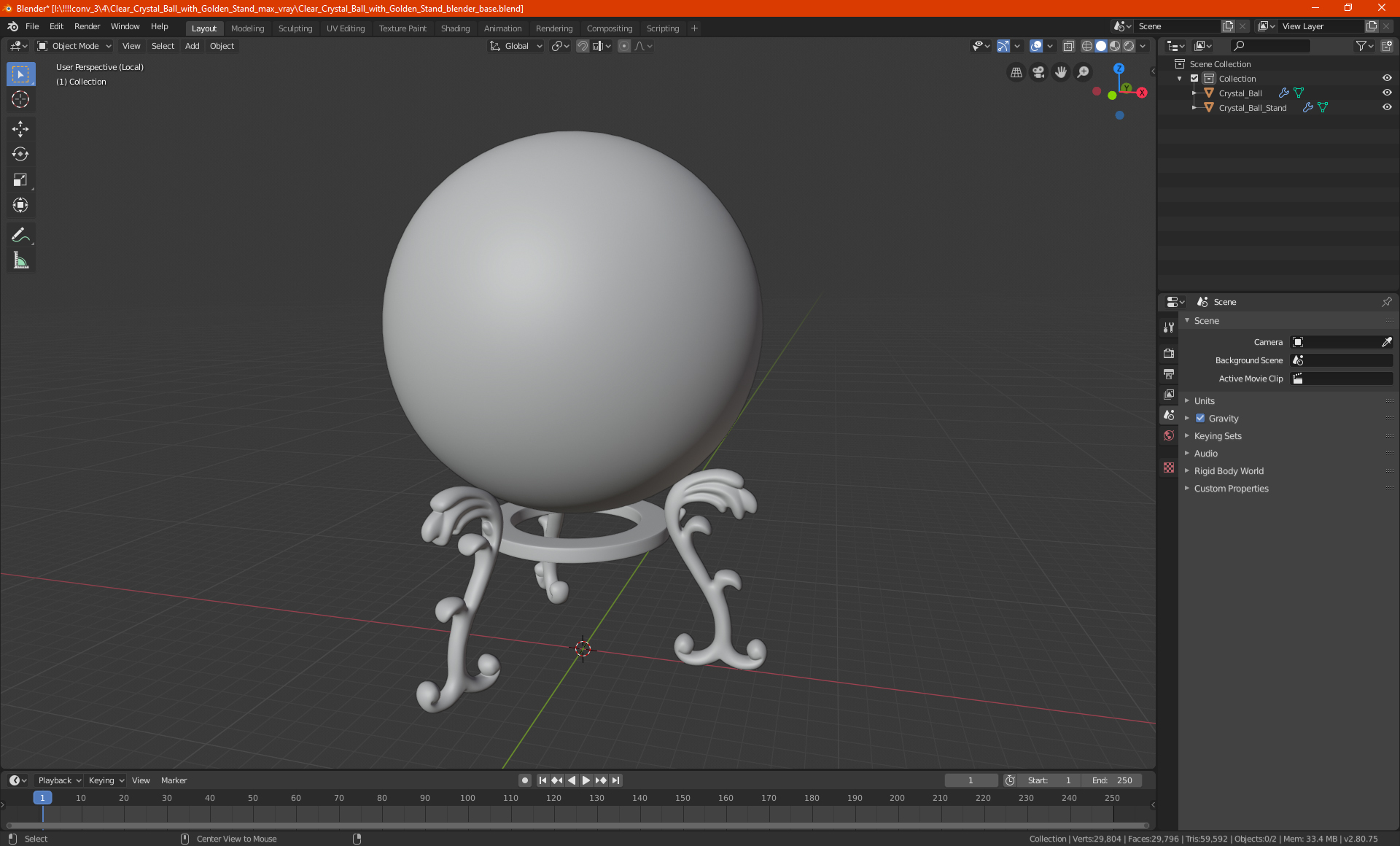Open Marker menu in timeline

pos(174,780)
